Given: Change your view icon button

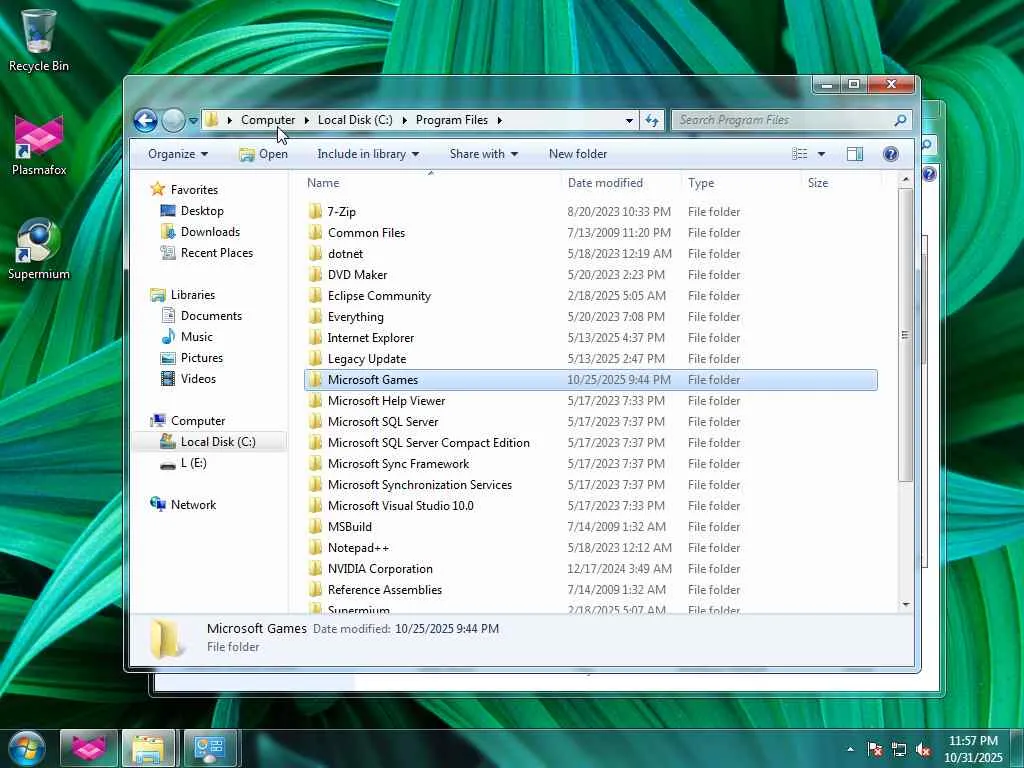Looking at the screenshot, I should [x=799, y=154].
